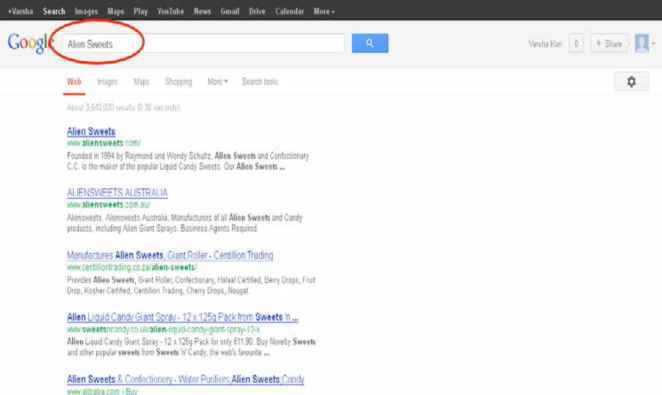Viewport: 662px width, 395px height.
Task: Open News in the top bar
Action: 202,11
